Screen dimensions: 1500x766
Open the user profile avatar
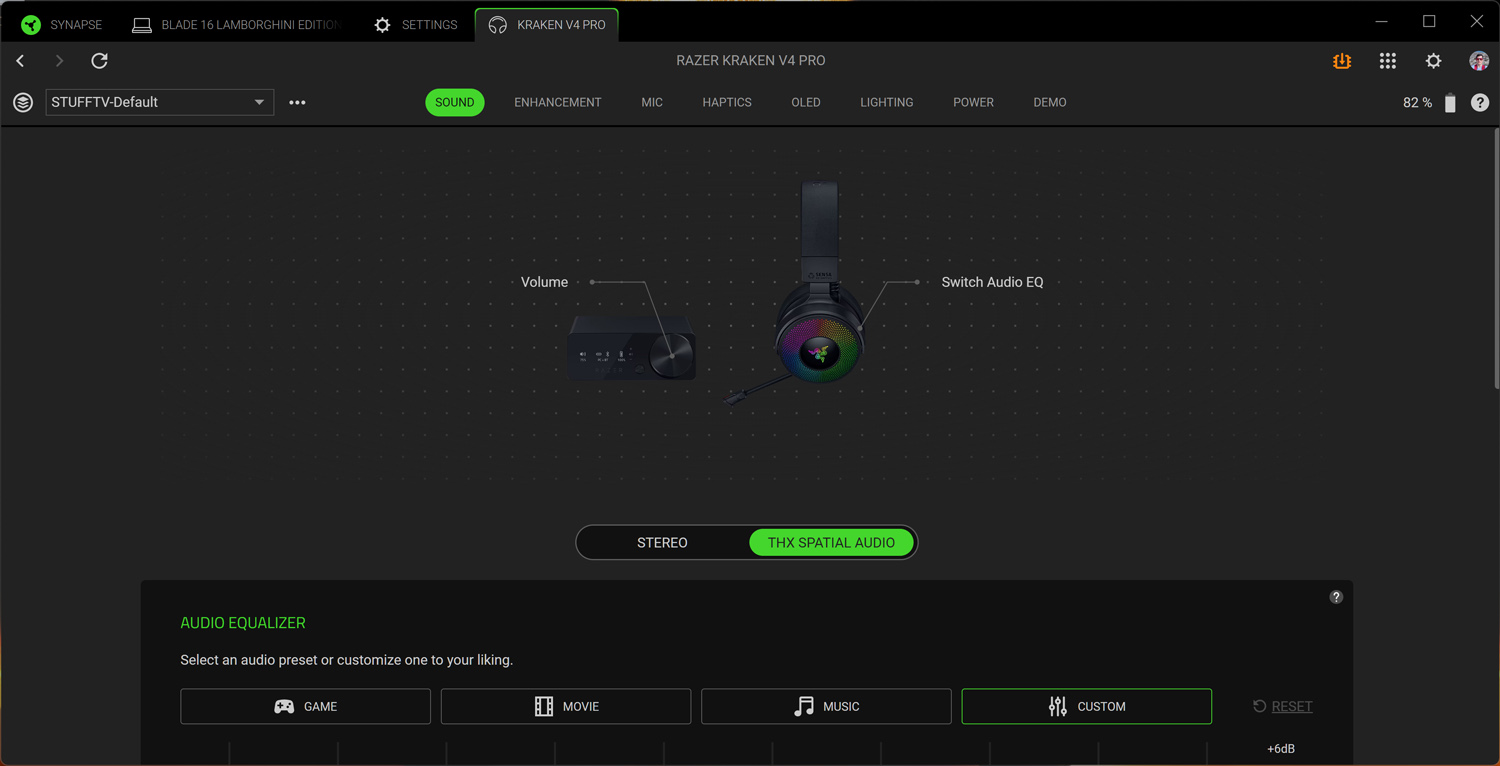click(x=1479, y=61)
